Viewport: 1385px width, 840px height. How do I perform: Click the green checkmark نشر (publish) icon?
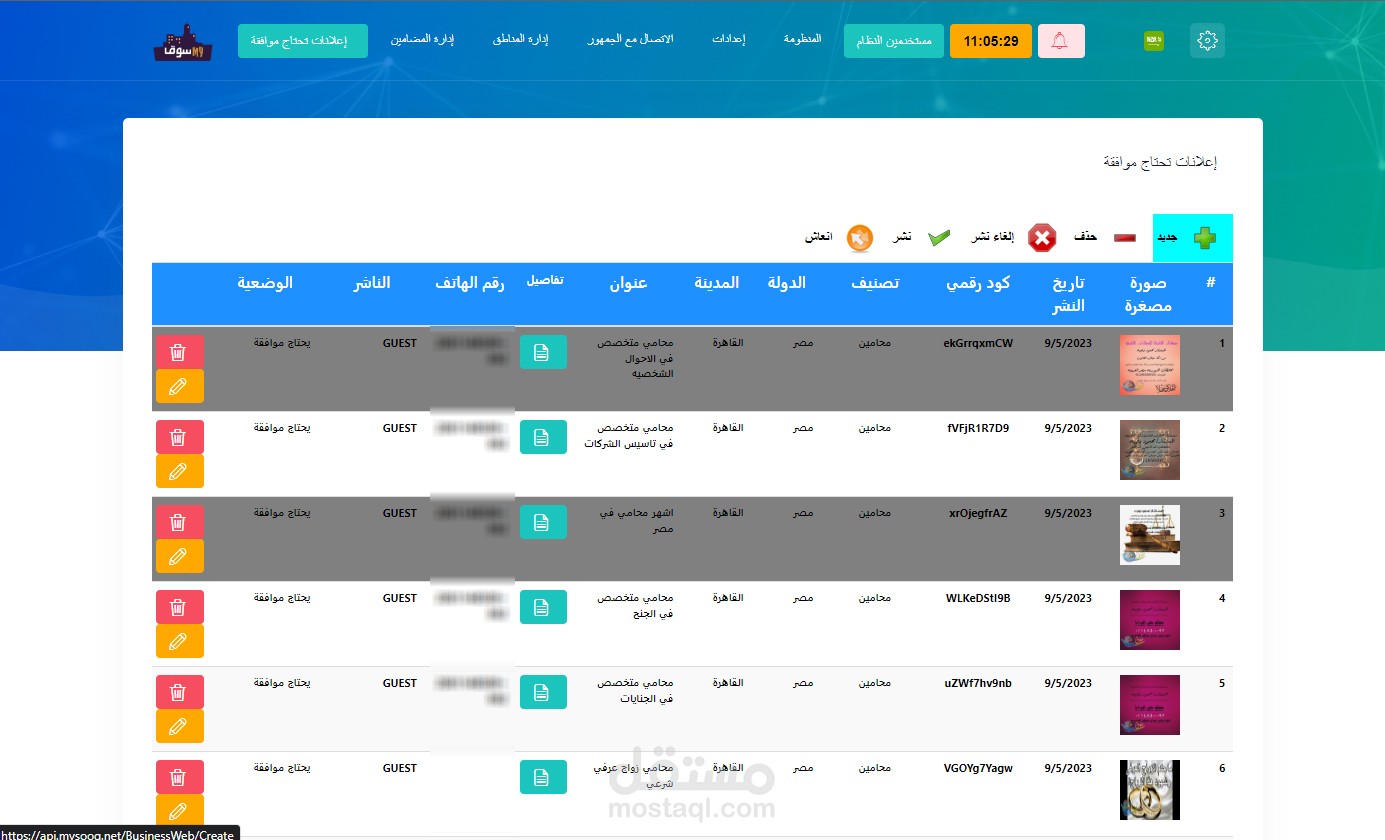coord(939,238)
